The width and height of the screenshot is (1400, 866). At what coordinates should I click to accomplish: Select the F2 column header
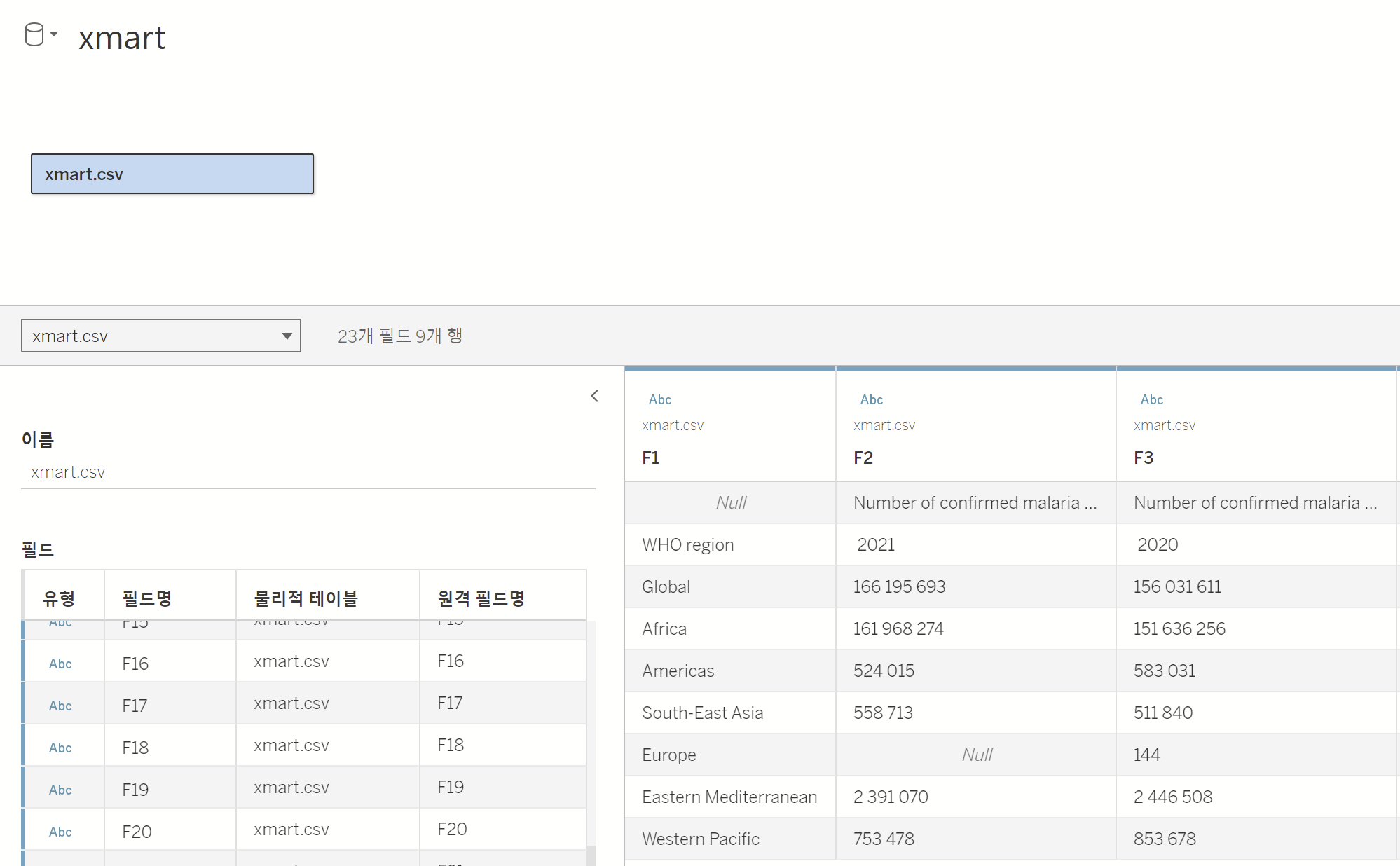tap(863, 458)
